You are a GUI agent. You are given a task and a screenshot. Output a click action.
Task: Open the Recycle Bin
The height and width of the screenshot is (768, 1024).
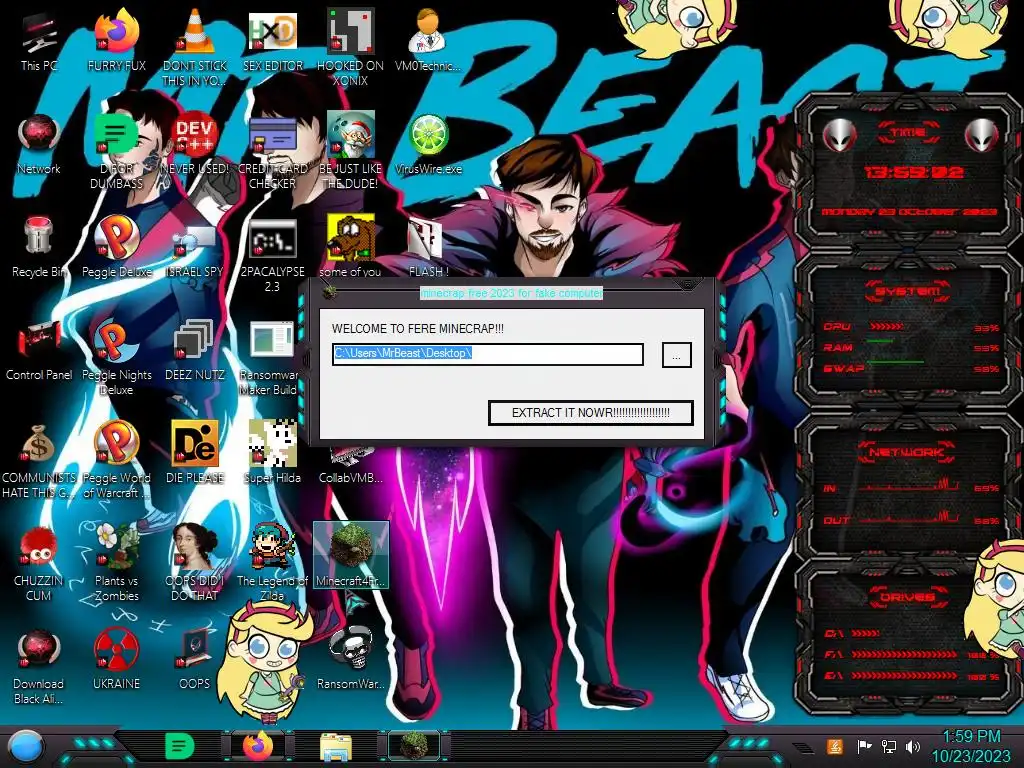point(39,247)
